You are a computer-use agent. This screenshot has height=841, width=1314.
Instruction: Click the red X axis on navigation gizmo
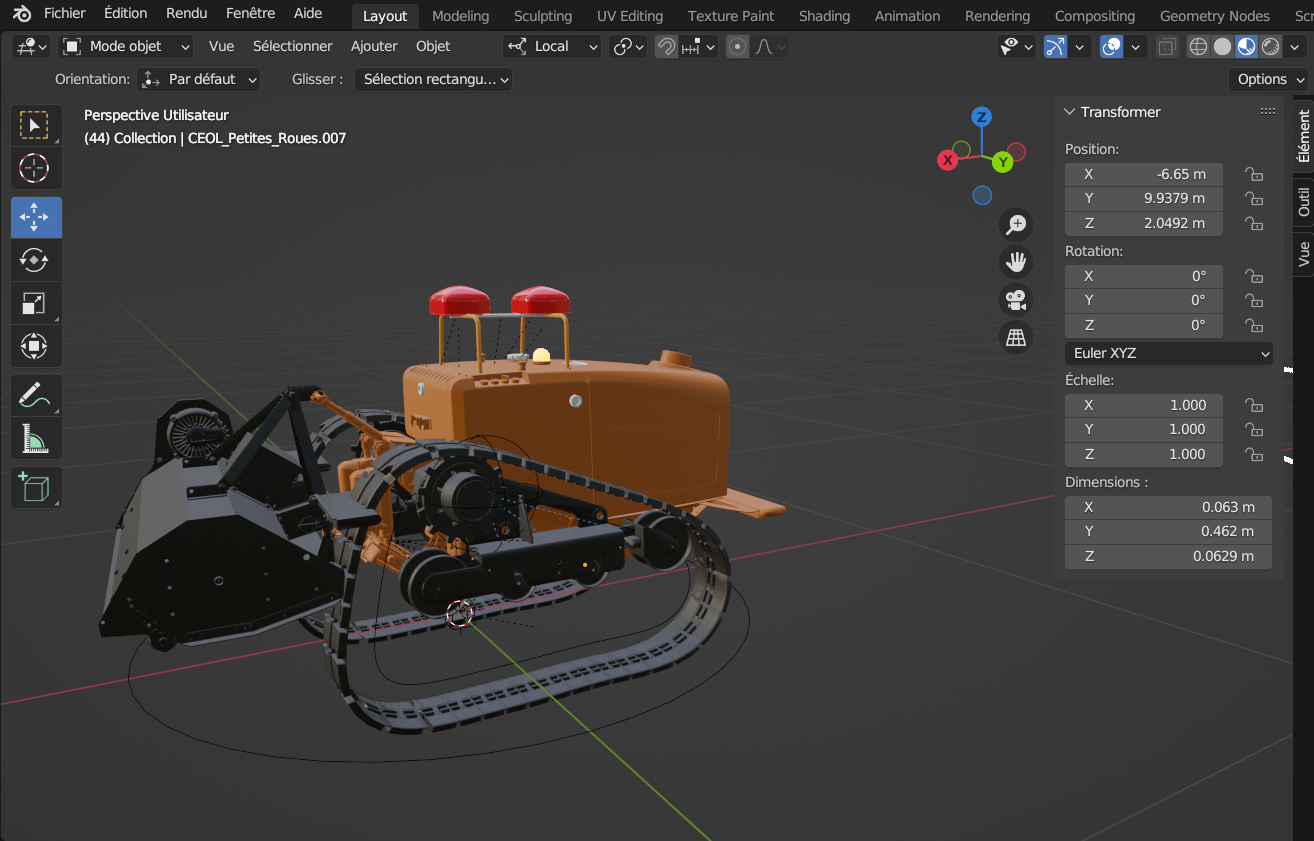click(x=948, y=160)
